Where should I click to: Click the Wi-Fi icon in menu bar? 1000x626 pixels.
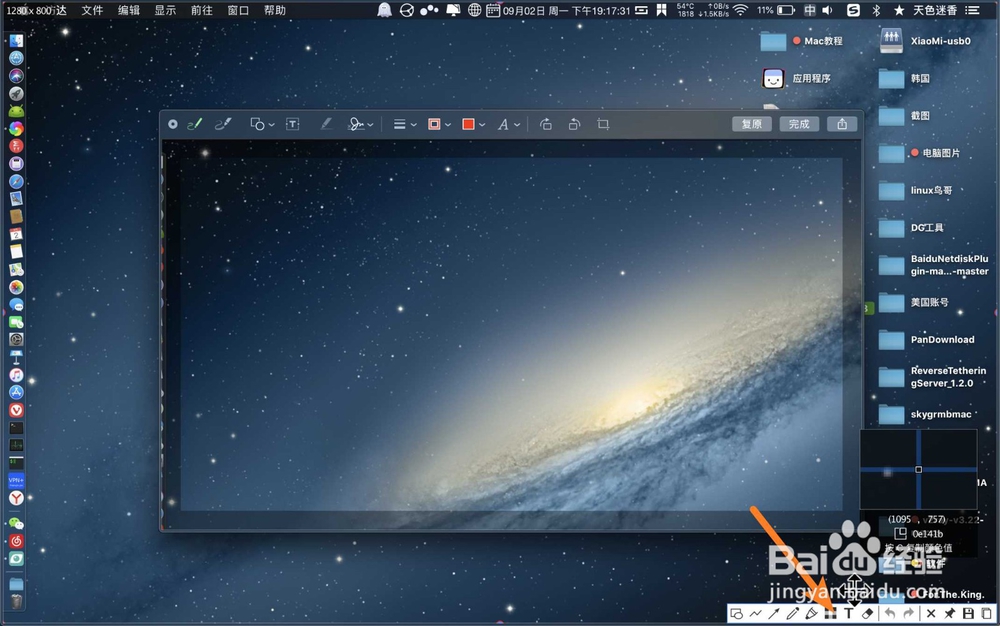pos(740,10)
